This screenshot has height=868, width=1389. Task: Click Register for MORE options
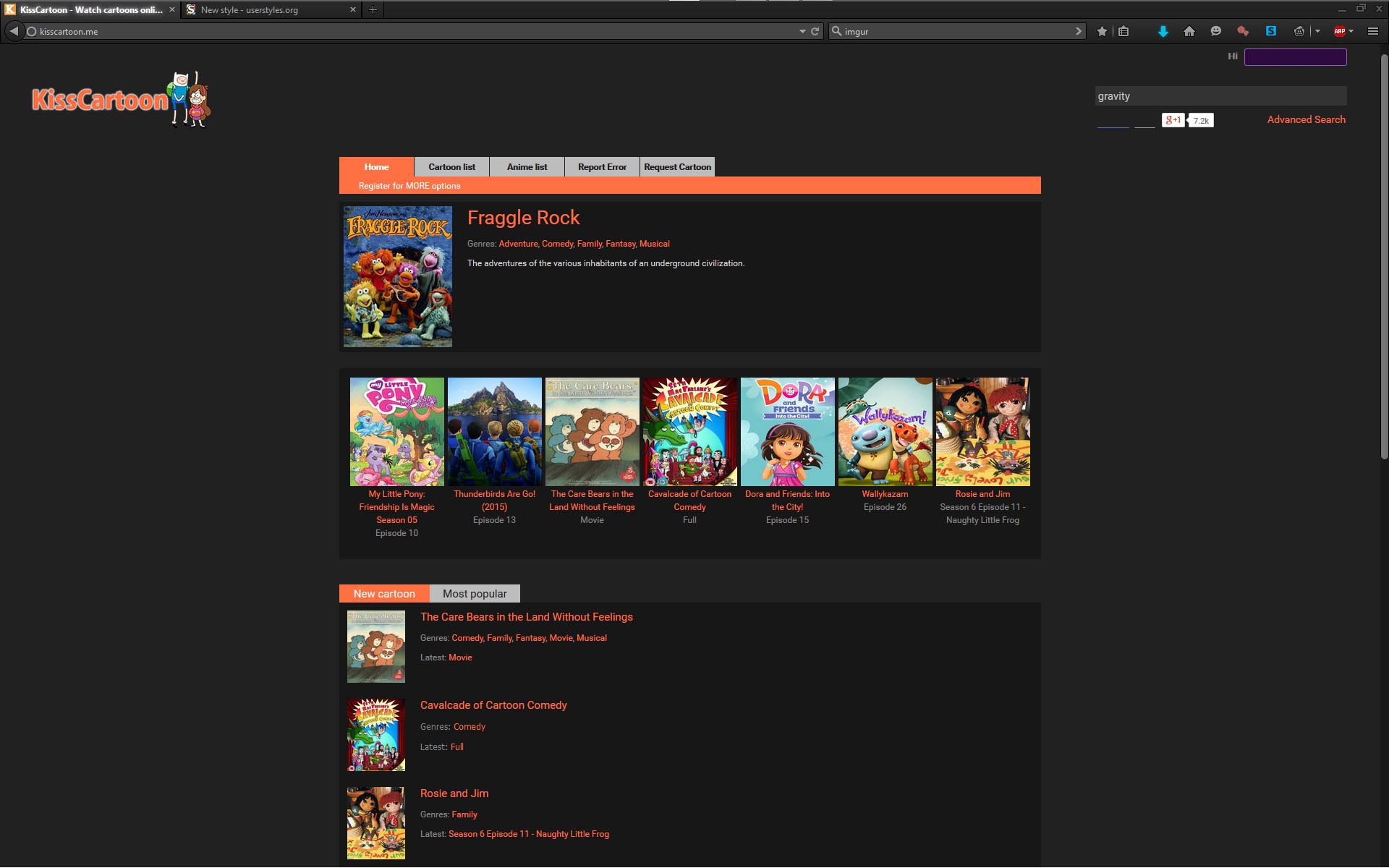point(409,186)
